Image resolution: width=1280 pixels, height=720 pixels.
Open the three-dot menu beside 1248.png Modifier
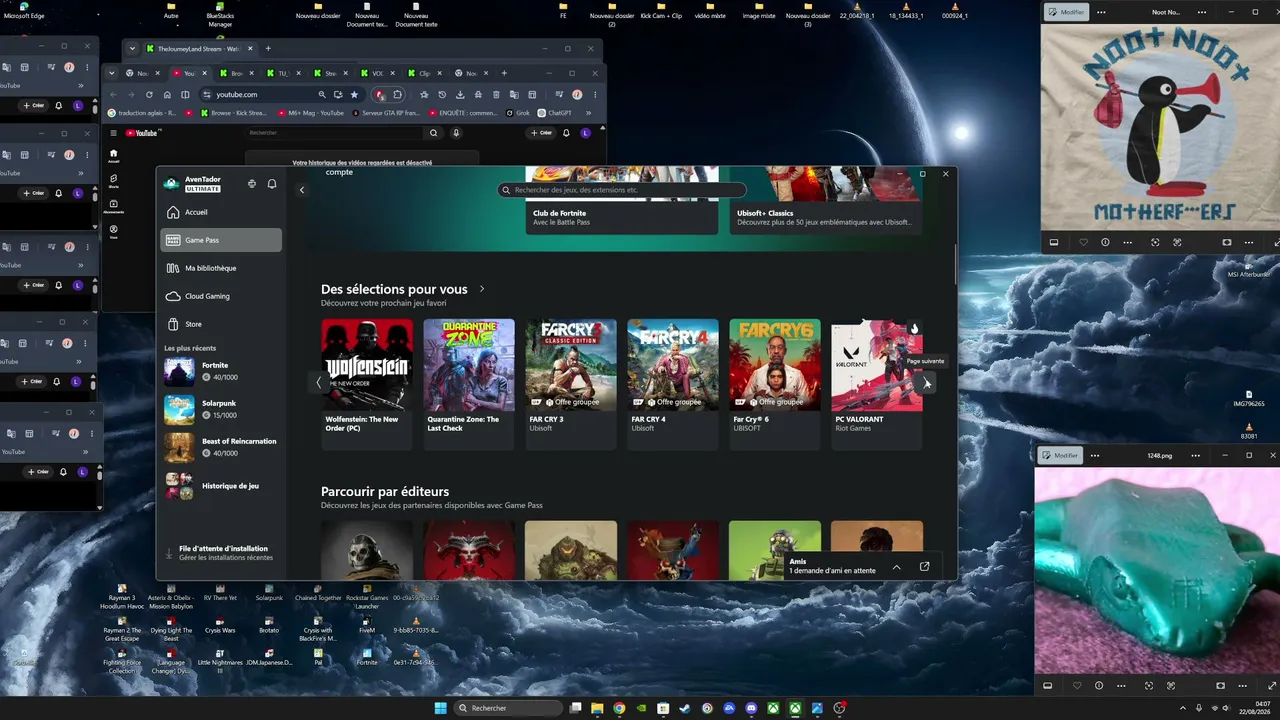point(1096,456)
